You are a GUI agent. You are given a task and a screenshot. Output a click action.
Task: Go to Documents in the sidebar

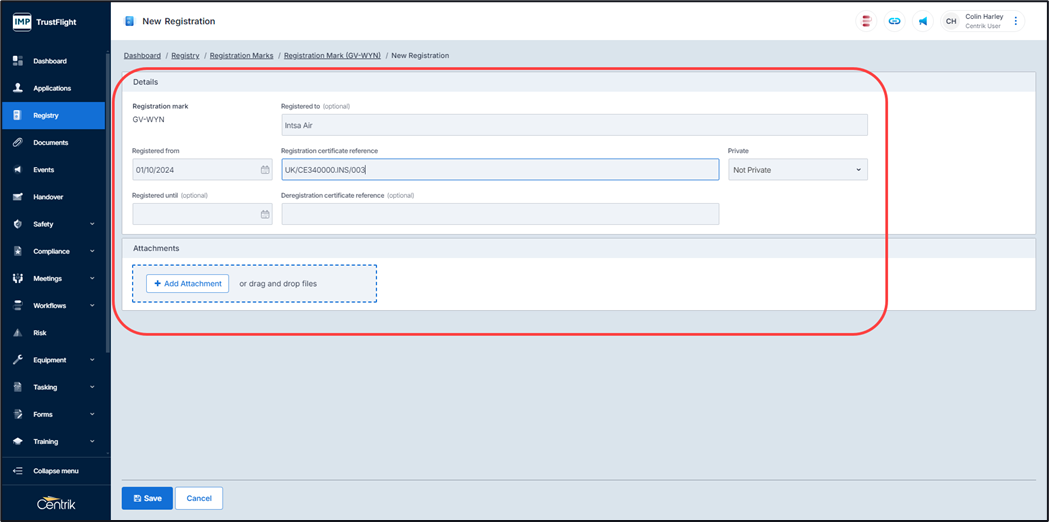pyautogui.click(x=50, y=143)
